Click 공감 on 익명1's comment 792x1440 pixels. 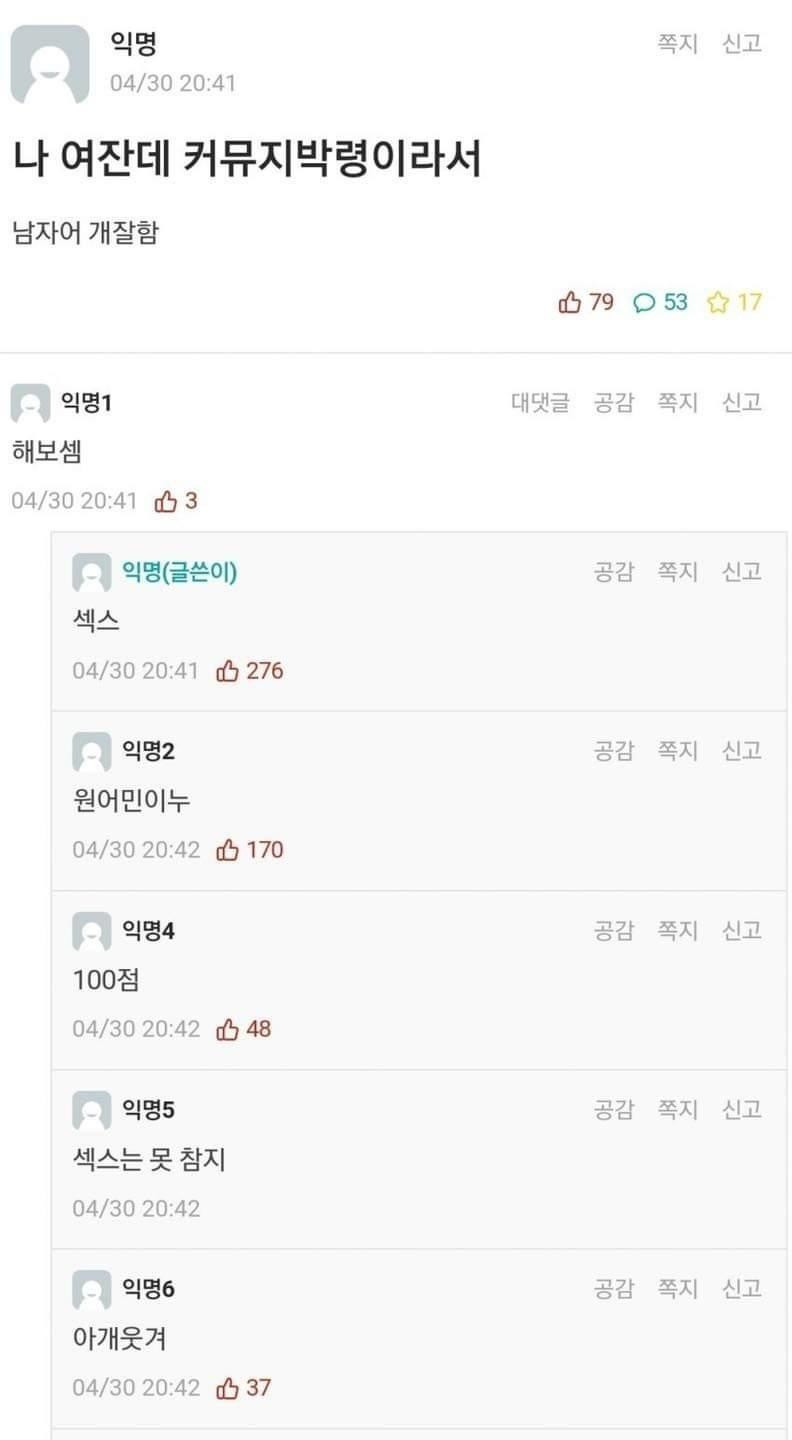pyautogui.click(x=614, y=402)
